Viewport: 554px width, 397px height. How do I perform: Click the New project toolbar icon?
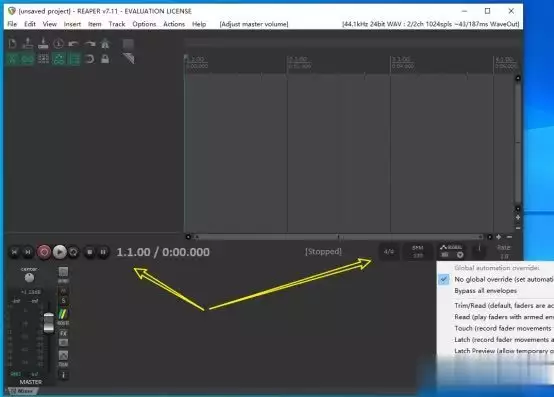tap(12, 43)
